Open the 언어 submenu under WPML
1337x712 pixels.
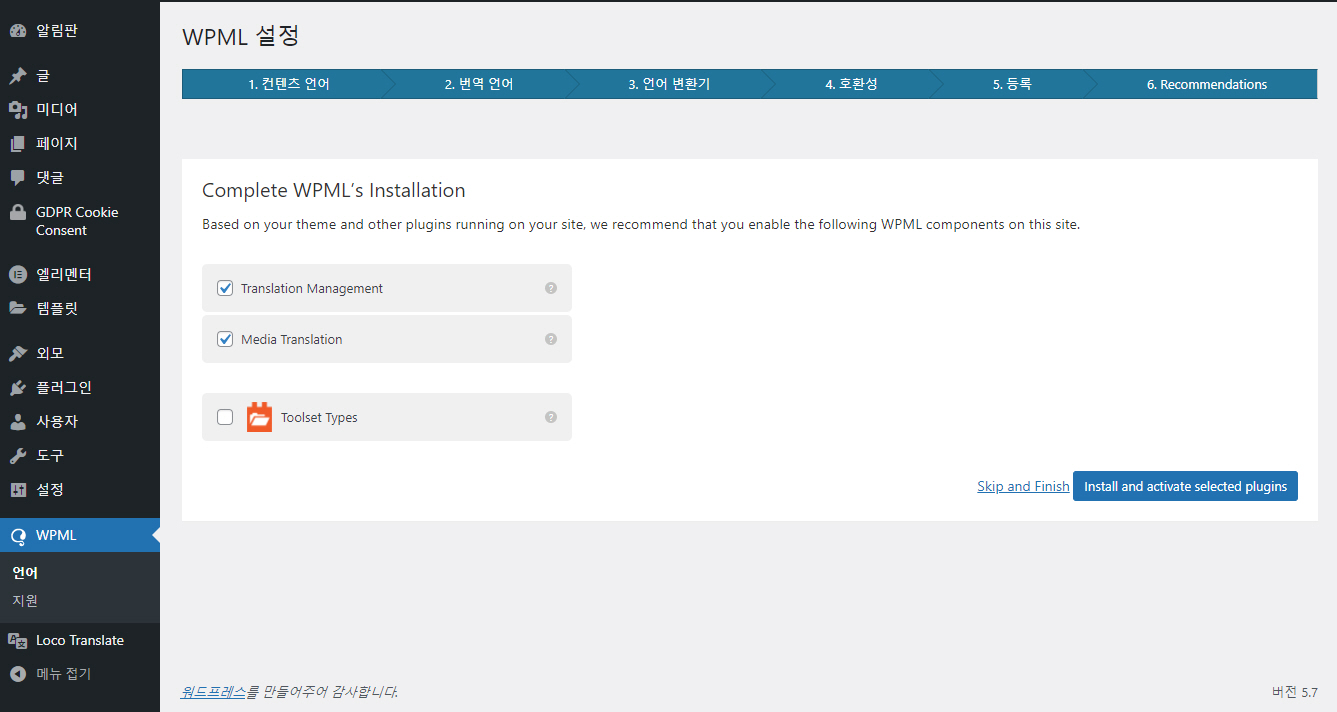pyautogui.click(x=25, y=573)
